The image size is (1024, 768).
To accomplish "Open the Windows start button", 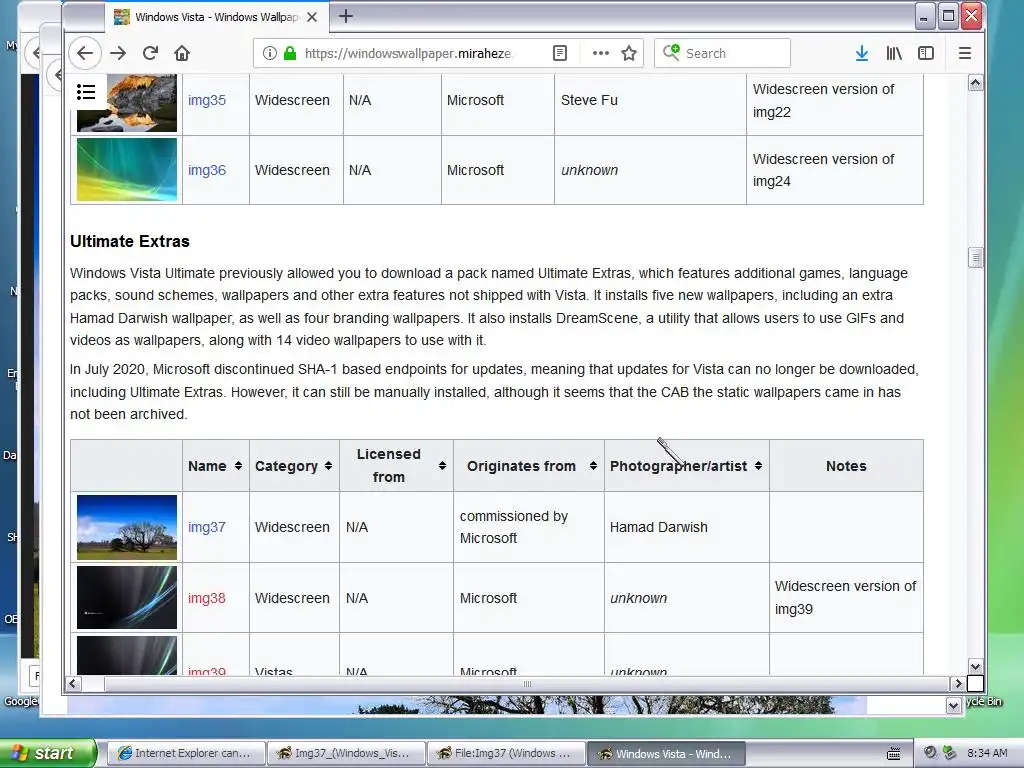I will point(48,754).
